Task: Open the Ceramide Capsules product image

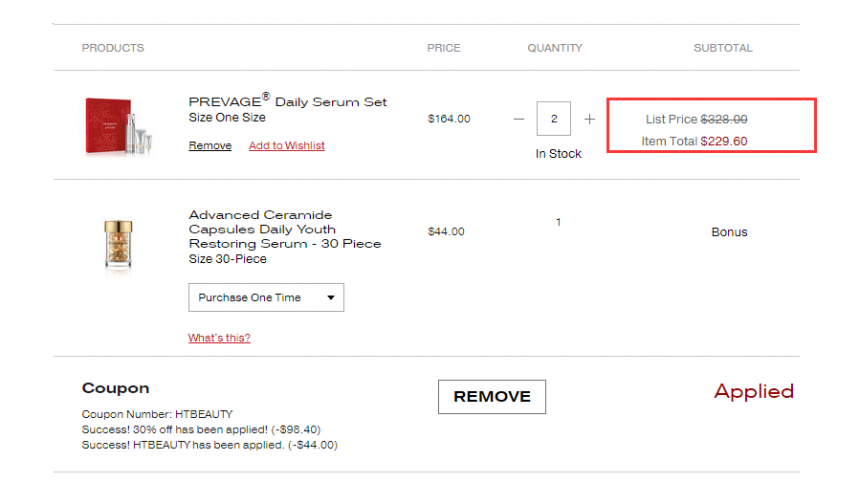Action: (x=118, y=244)
